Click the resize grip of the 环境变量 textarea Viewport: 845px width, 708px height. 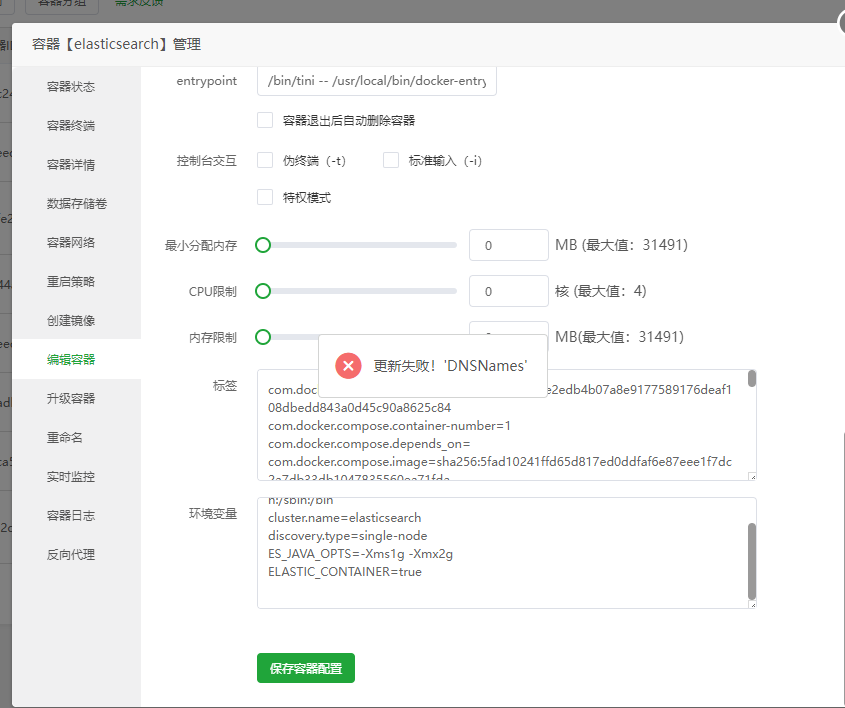(753, 605)
